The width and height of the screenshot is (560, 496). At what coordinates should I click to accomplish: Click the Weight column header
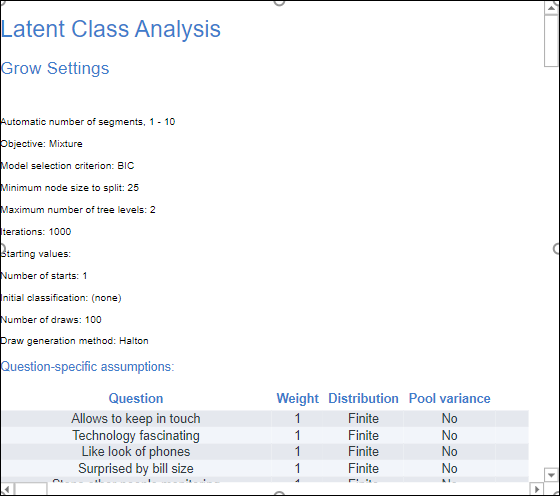pyautogui.click(x=298, y=399)
